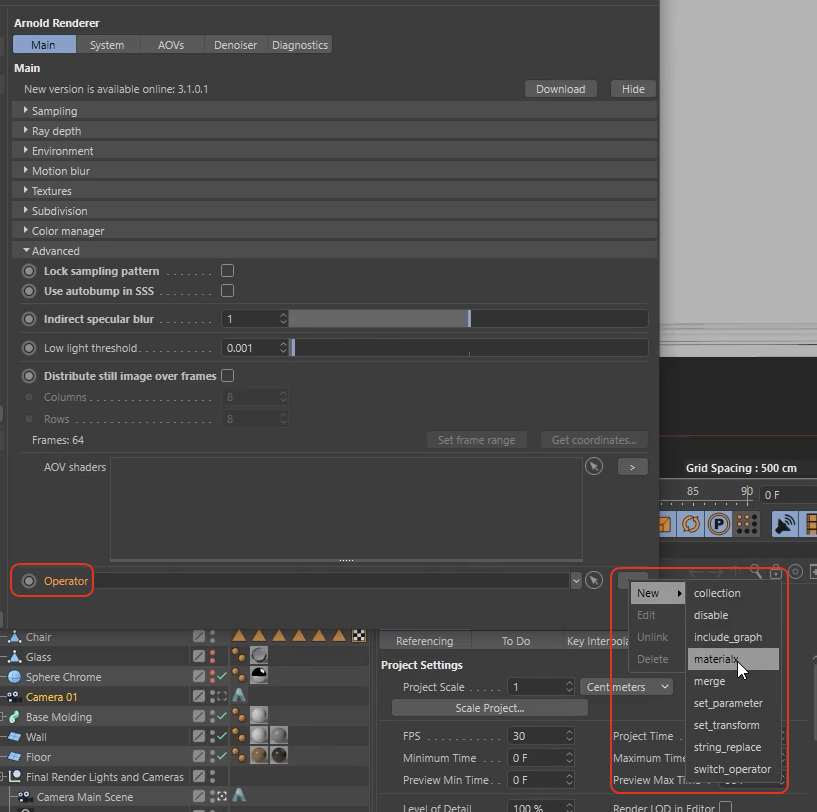Click the Final Render Lights and Cameras null icon
Viewport: 817px width, 812px height.
point(15,777)
